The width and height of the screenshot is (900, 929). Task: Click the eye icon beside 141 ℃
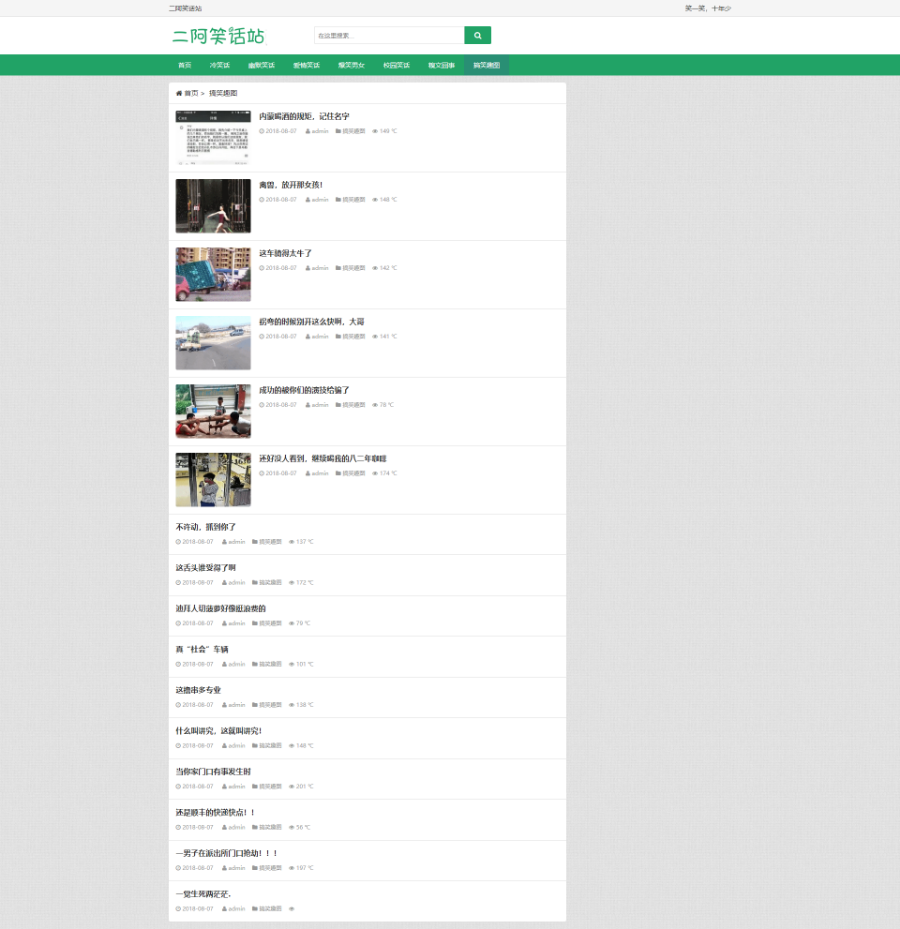pos(375,337)
